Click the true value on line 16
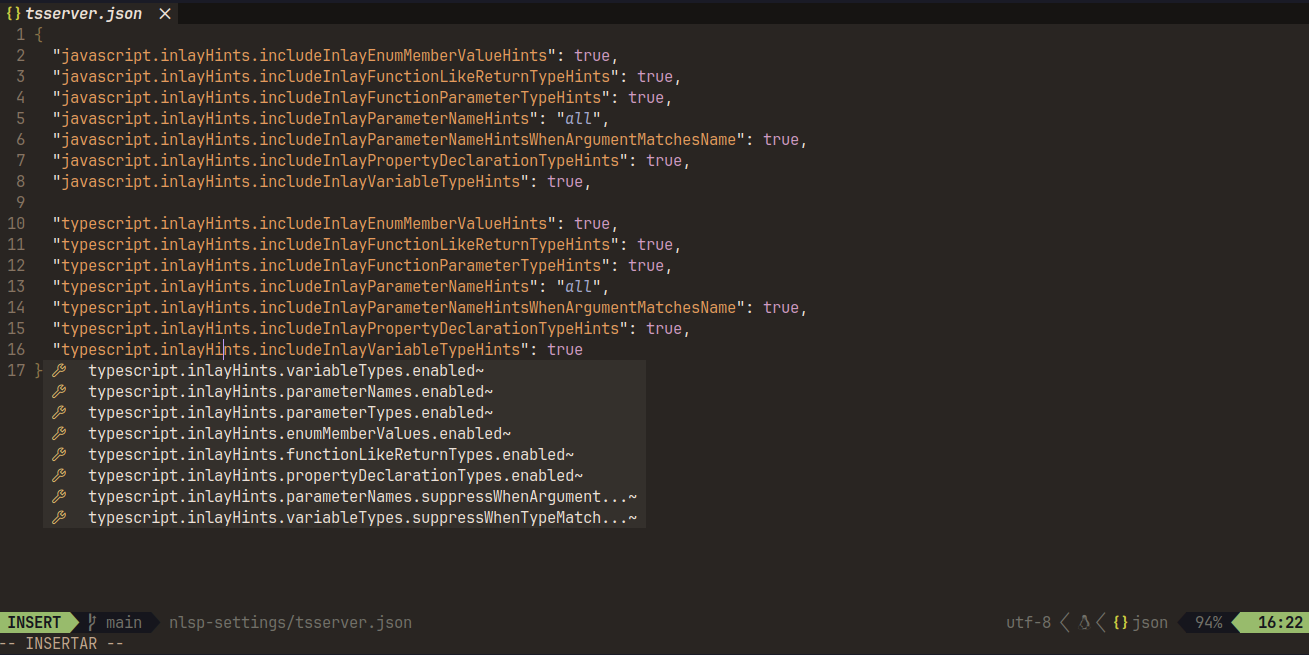 (x=565, y=350)
